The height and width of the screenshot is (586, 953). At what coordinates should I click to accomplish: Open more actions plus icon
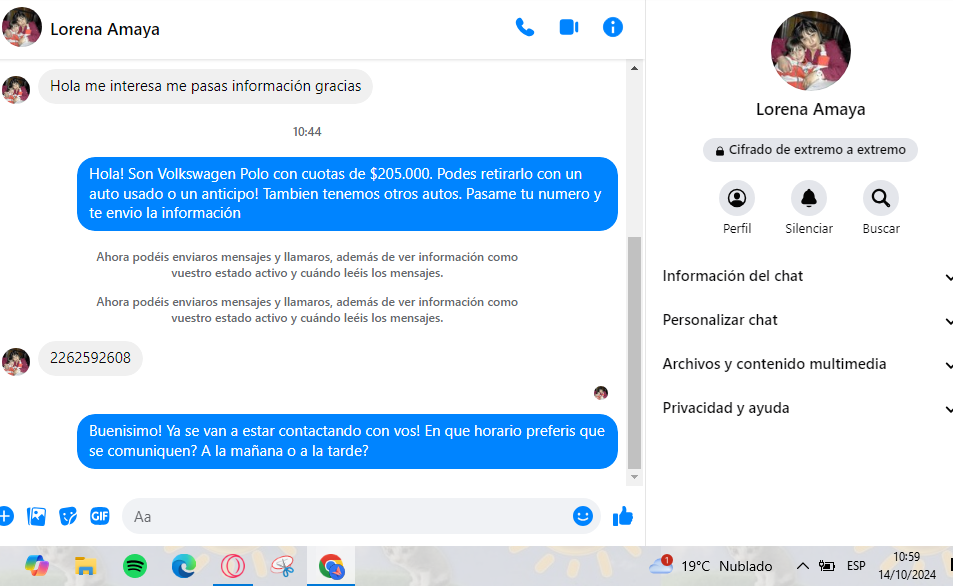[x=6, y=516]
